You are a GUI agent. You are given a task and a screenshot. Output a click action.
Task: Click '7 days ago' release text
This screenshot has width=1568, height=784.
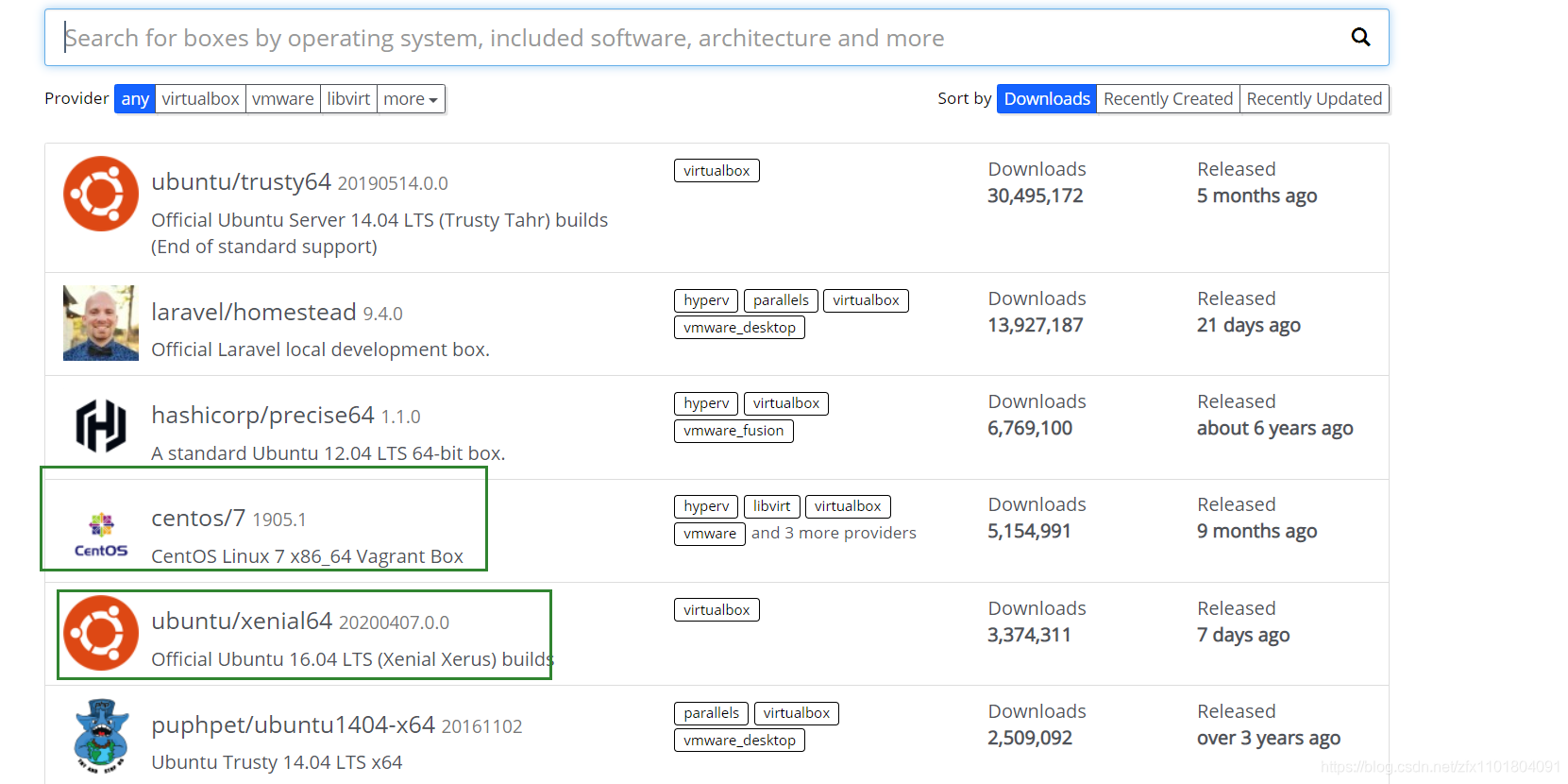tap(1243, 635)
